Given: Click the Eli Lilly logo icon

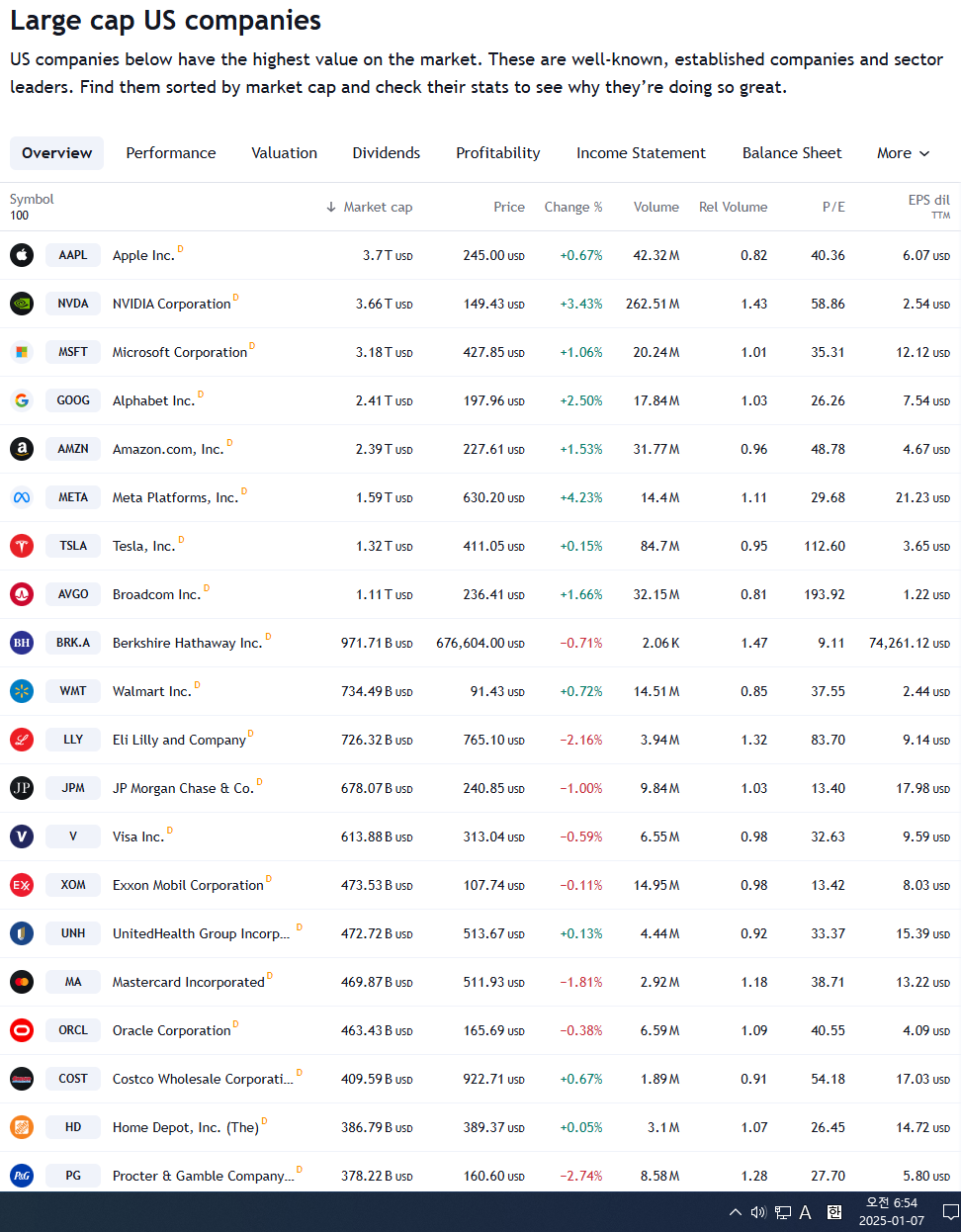Looking at the screenshot, I should (x=22, y=740).
